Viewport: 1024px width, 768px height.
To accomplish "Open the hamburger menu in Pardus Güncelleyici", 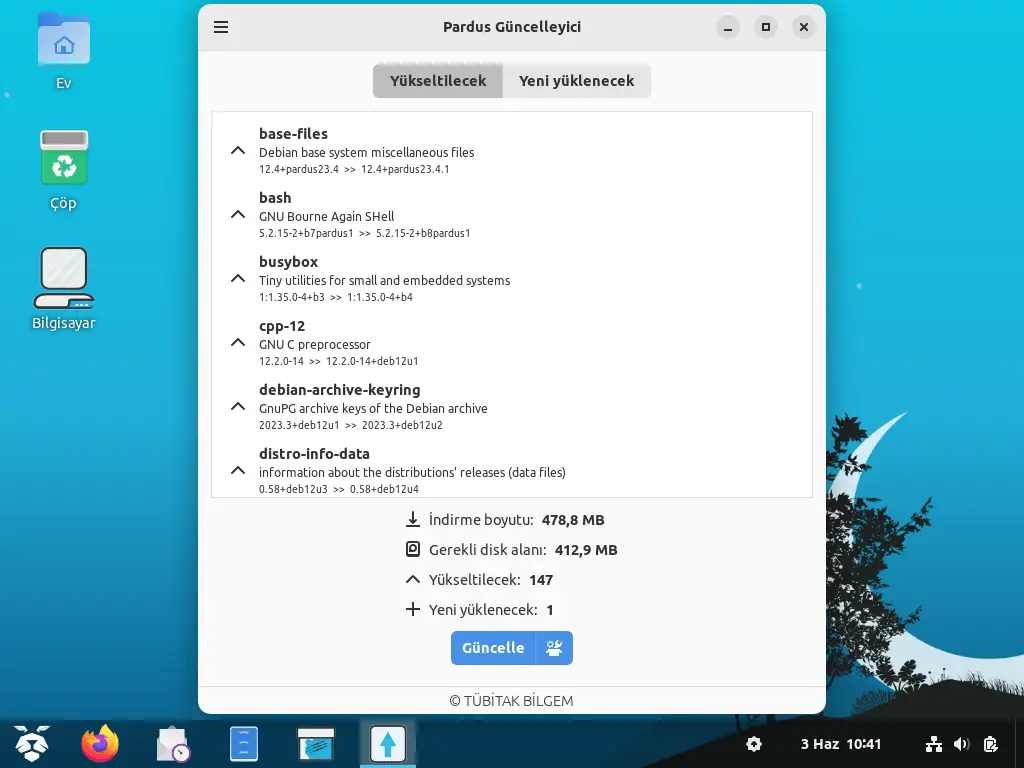I will [x=221, y=27].
